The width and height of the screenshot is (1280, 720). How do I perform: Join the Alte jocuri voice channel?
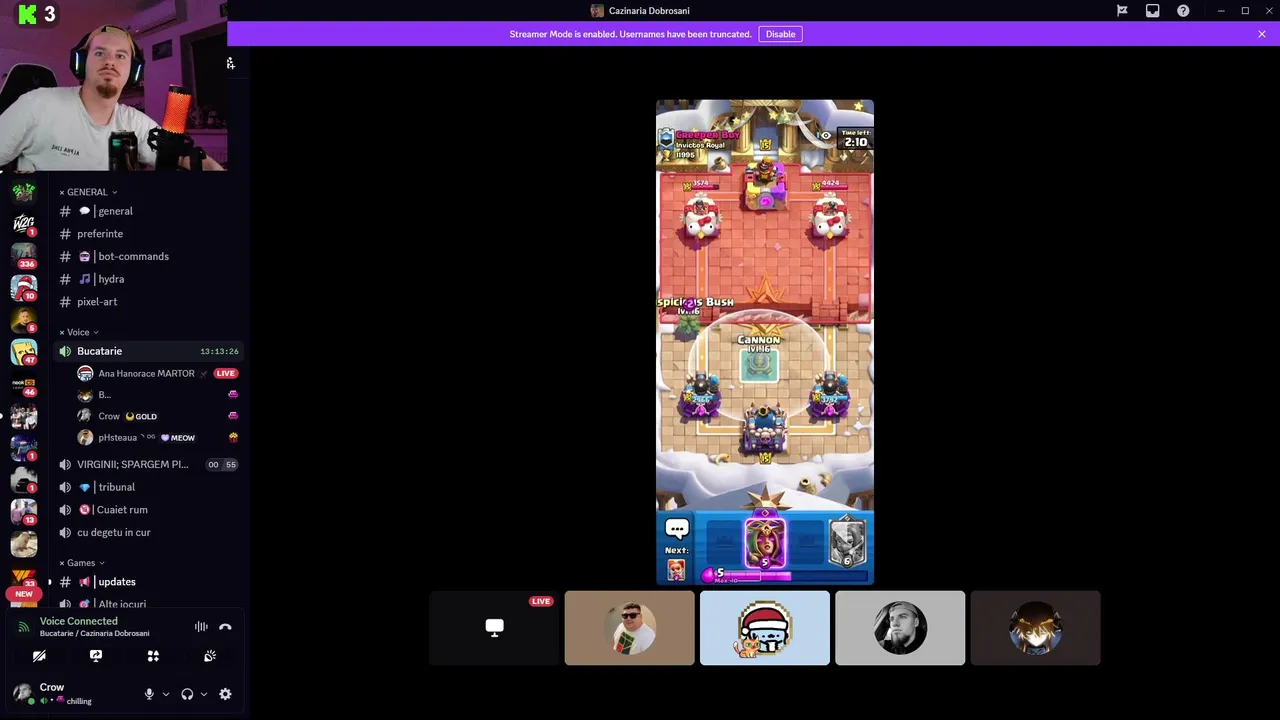150,604
